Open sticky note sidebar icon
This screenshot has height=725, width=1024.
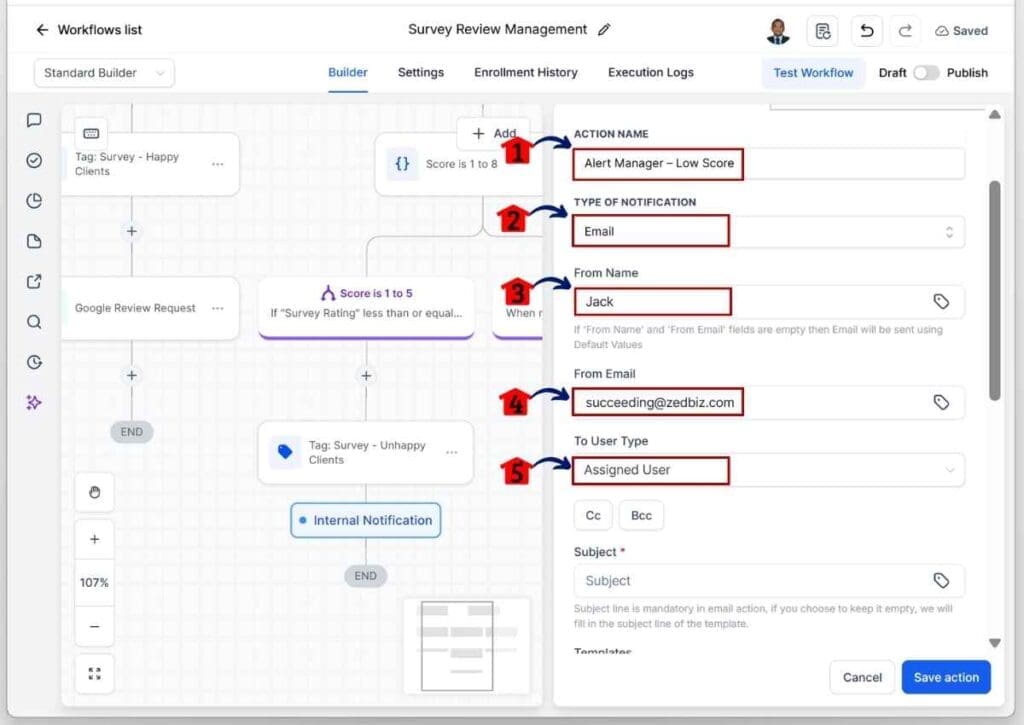coord(34,241)
